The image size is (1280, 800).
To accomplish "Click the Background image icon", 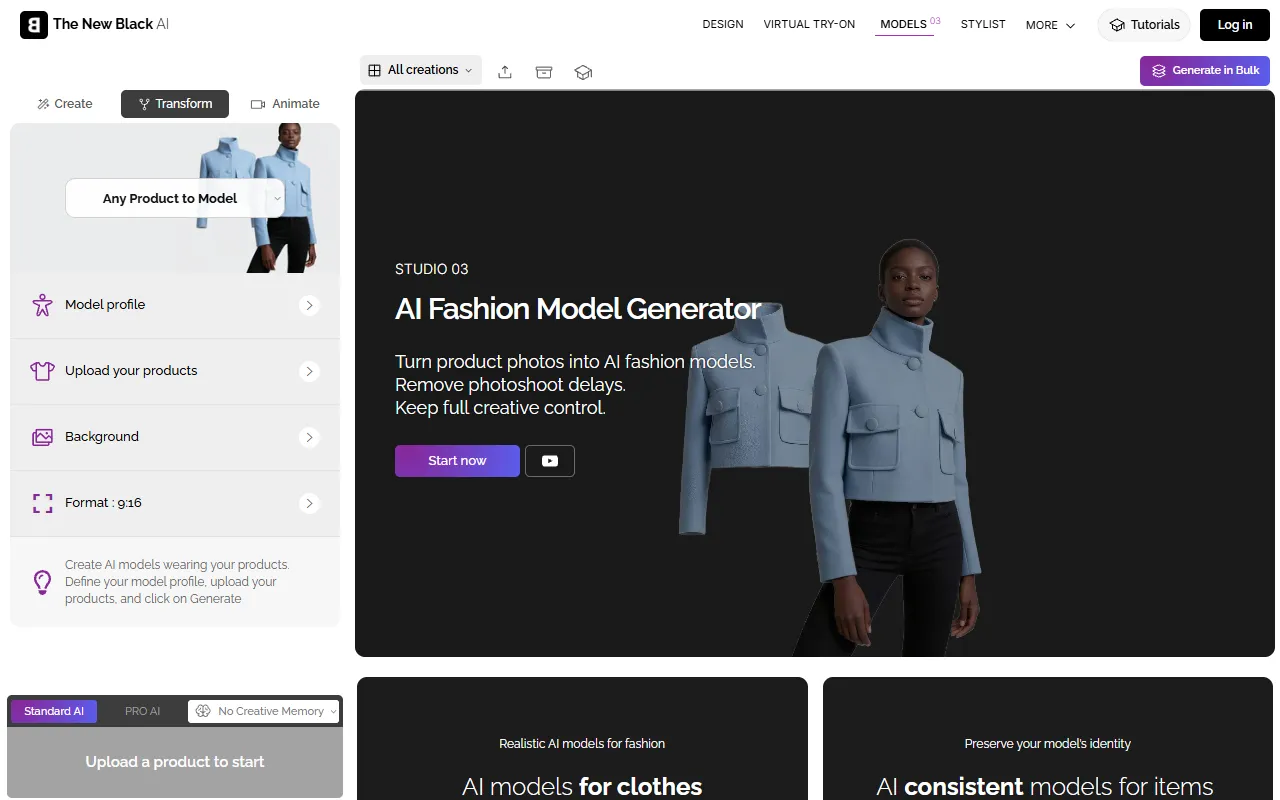I will click(x=42, y=437).
